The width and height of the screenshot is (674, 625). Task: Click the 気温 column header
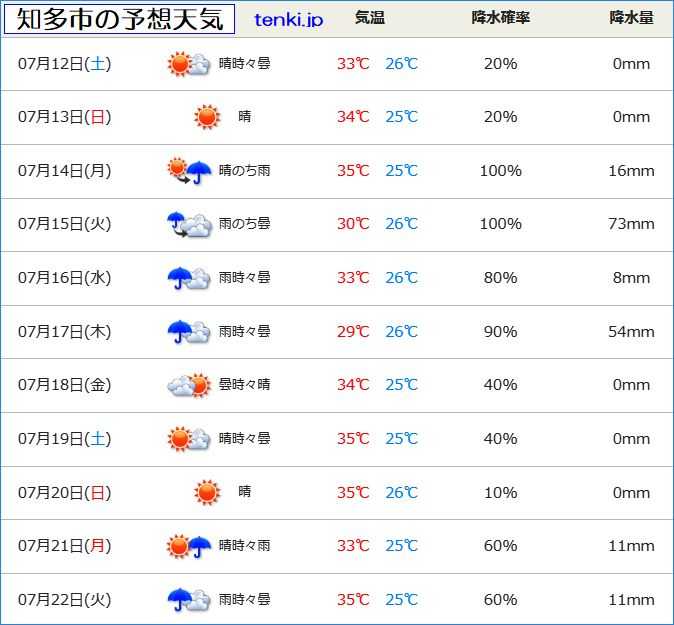tap(370, 18)
